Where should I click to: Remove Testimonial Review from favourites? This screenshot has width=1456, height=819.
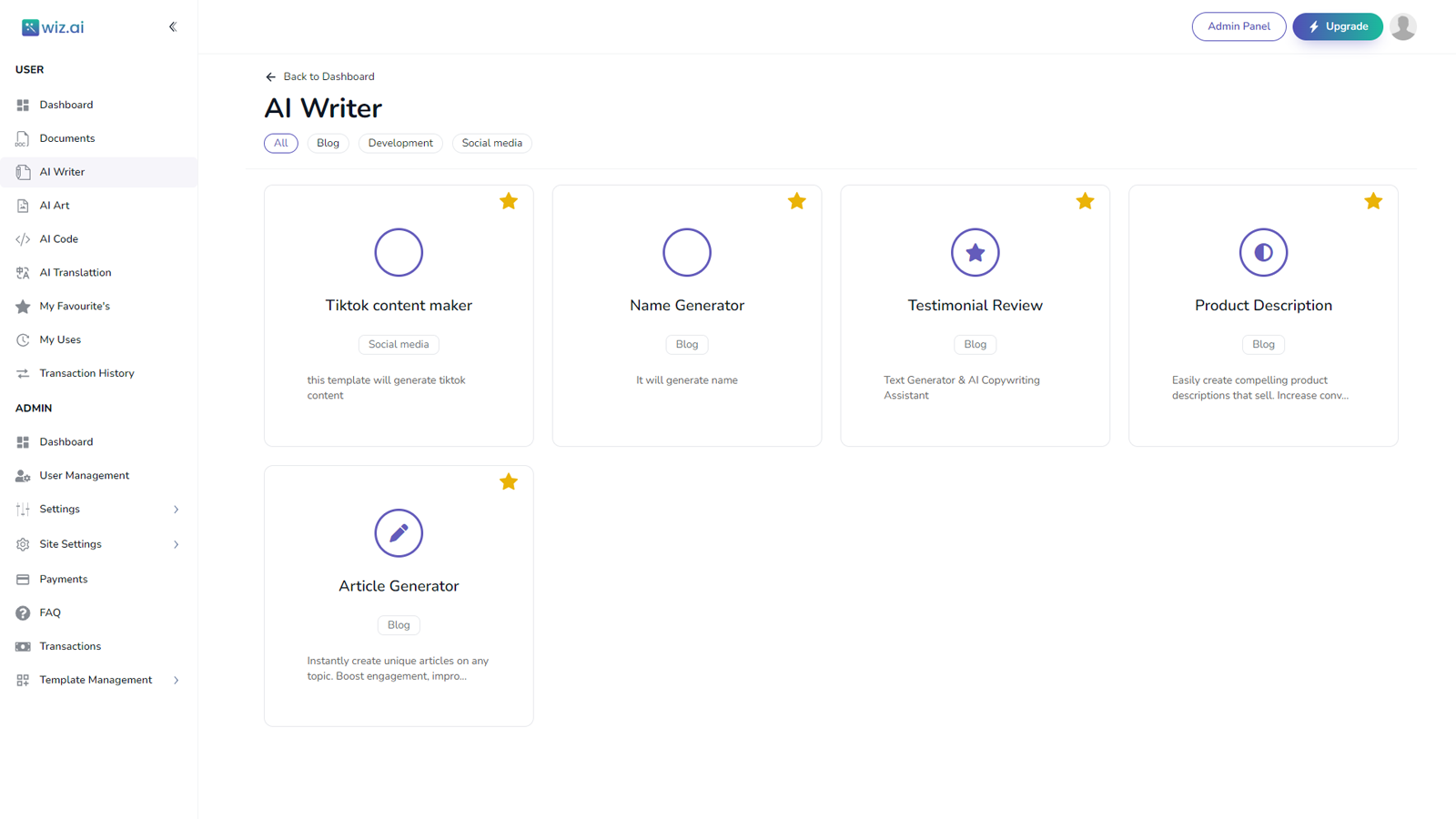pos(1085,200)
